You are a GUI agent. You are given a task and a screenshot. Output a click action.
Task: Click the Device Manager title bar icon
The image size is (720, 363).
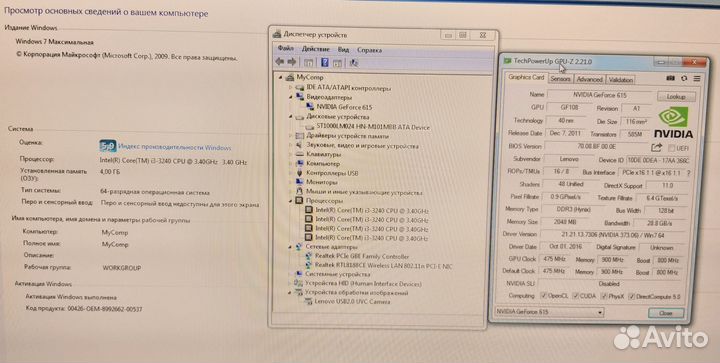coord(276,34)
